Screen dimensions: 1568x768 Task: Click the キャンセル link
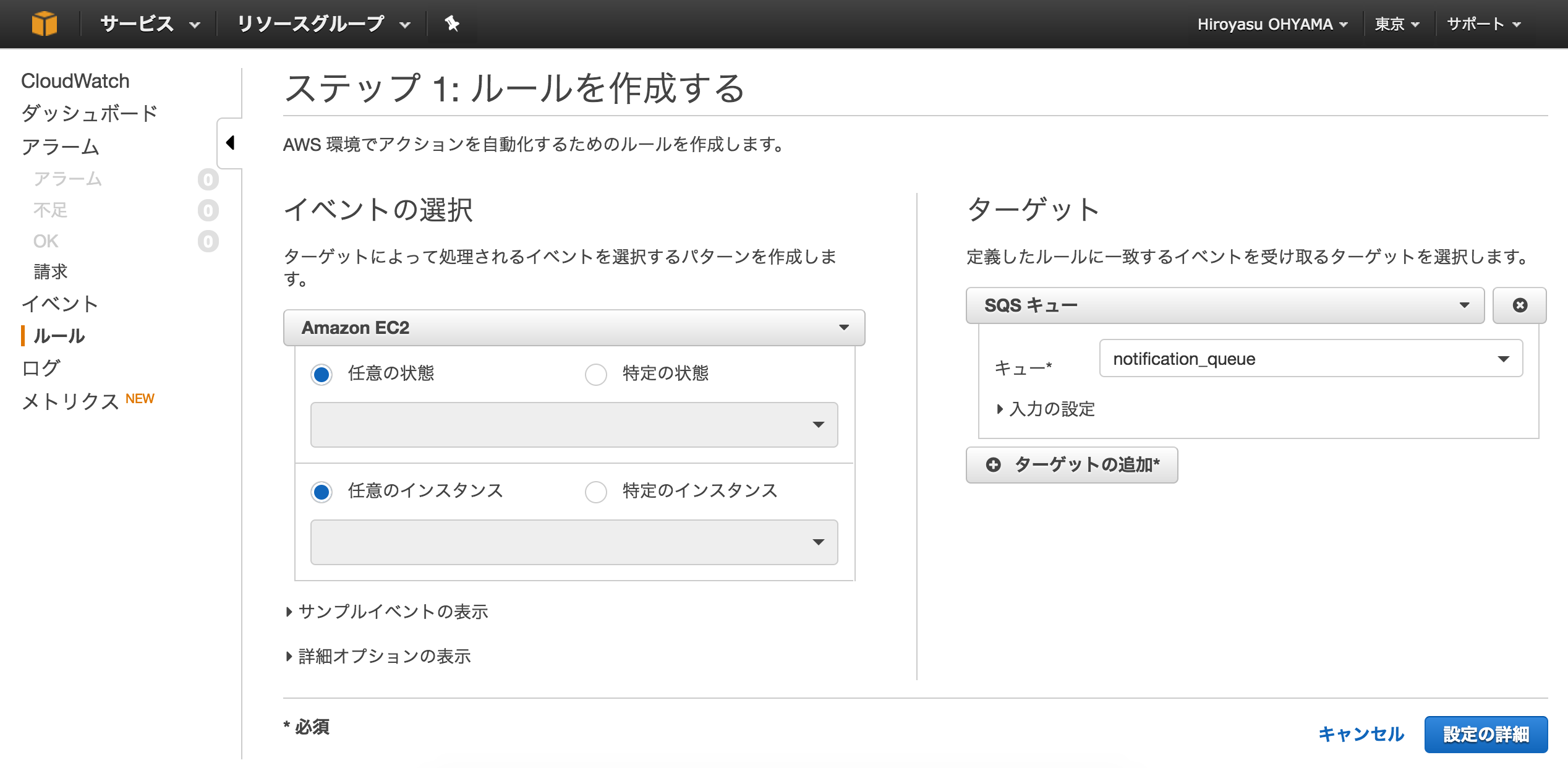[1361, 734]
